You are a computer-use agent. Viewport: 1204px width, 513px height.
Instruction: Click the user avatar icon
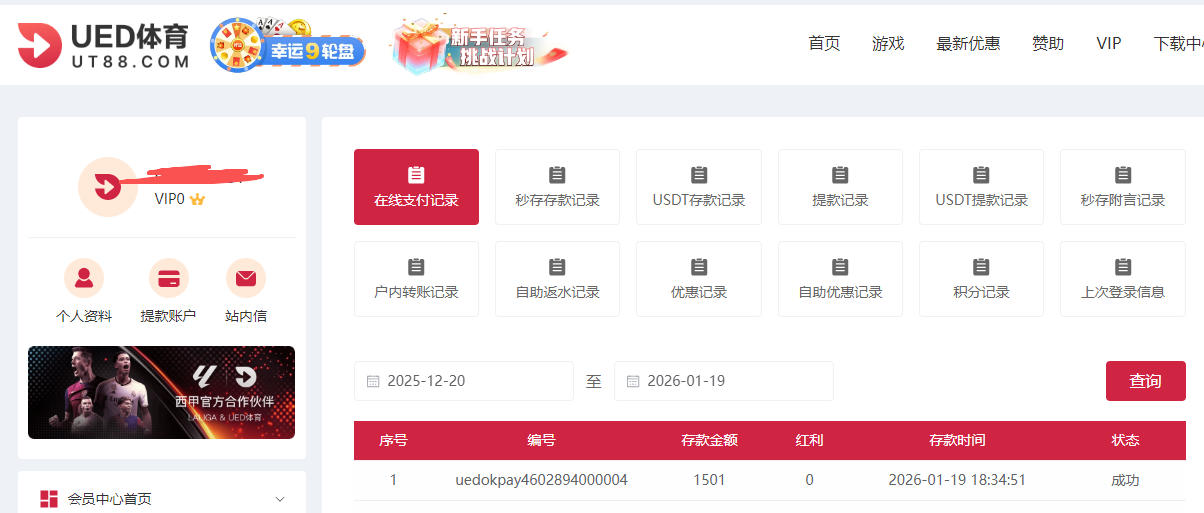pyautogui.click(x=107, y=187)
